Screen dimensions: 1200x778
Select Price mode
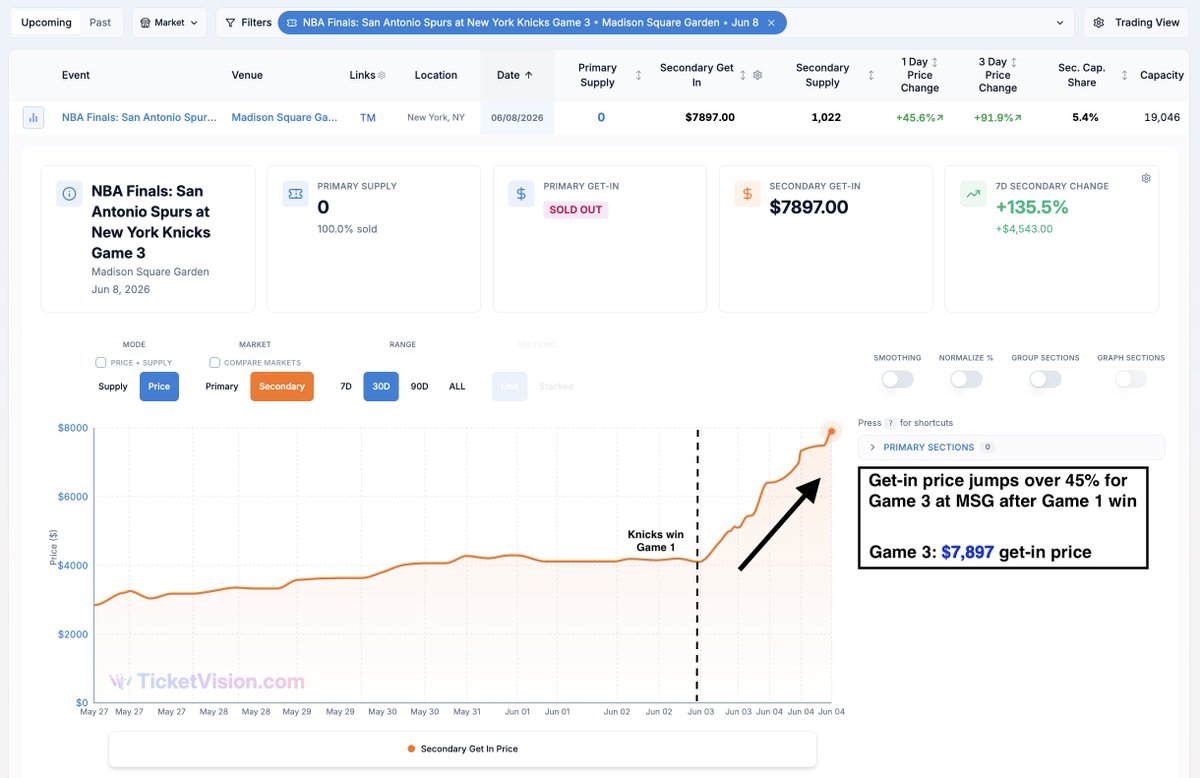[159, 386]
